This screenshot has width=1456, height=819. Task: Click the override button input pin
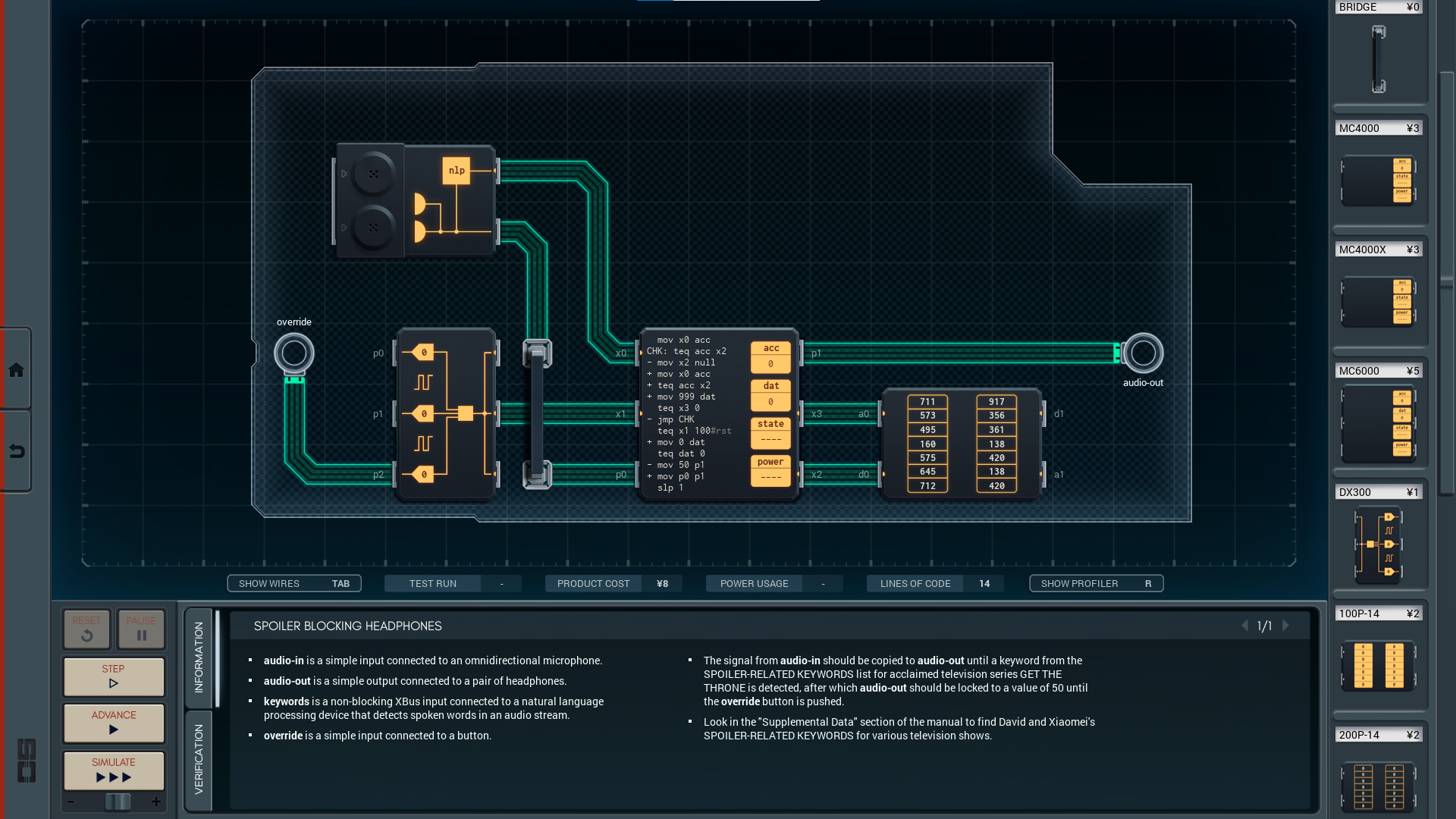[293, 353]
